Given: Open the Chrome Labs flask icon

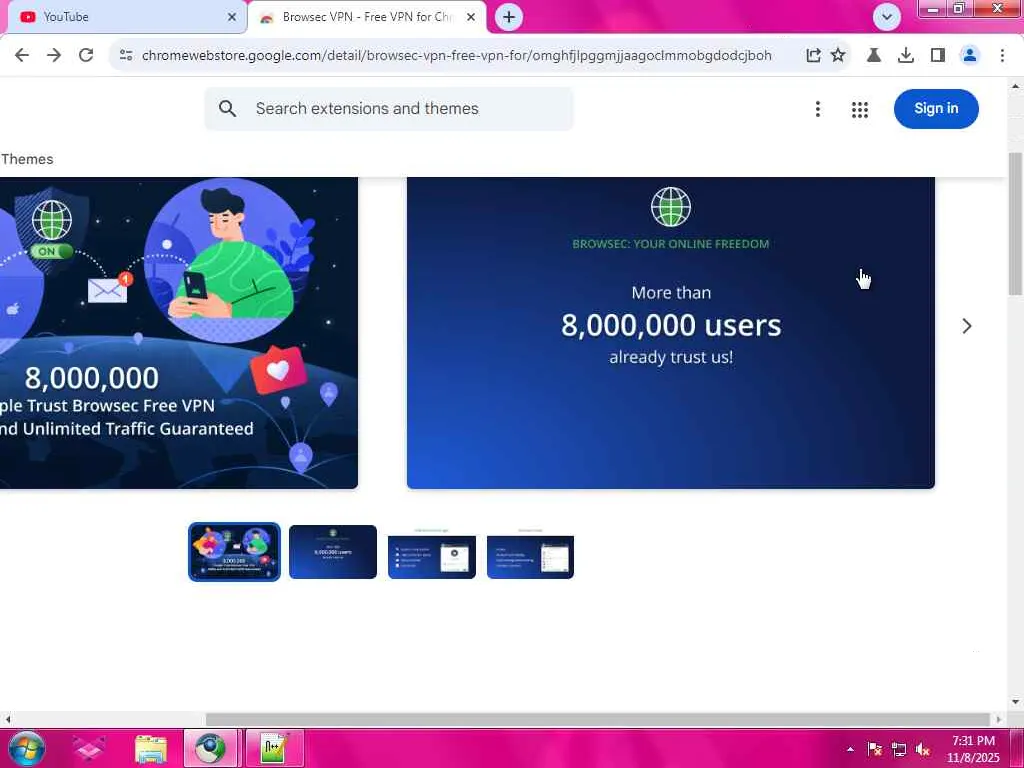Looking at the screenshot, I should [874, 56].
